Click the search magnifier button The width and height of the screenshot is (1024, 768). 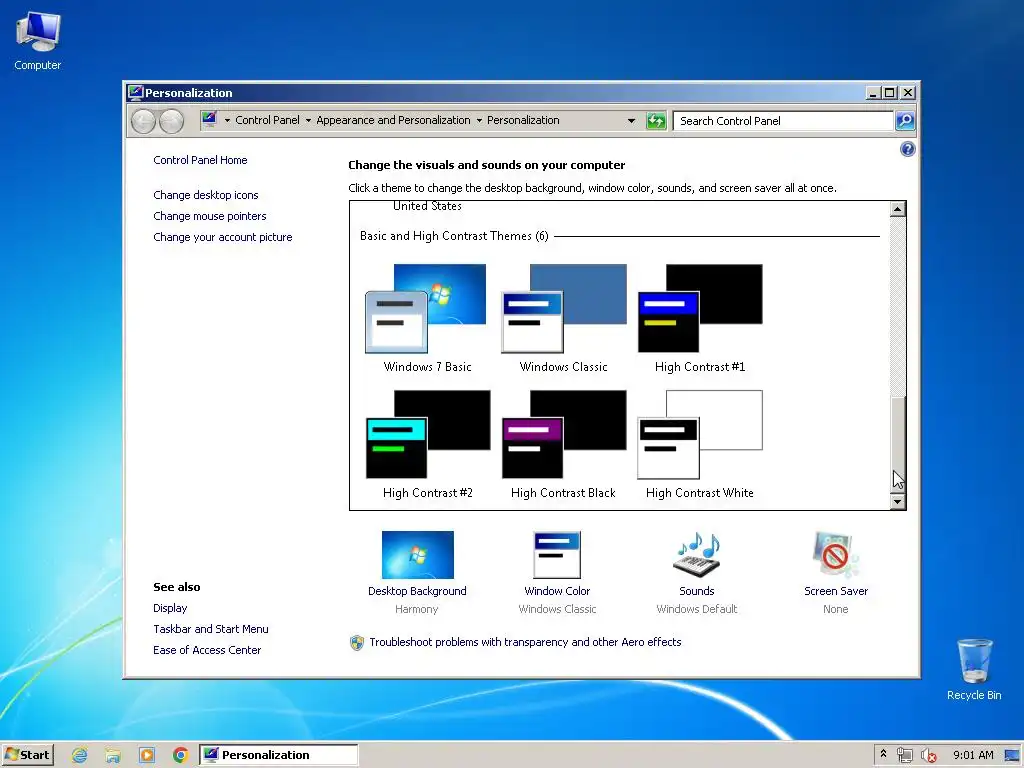coord(904,121)
